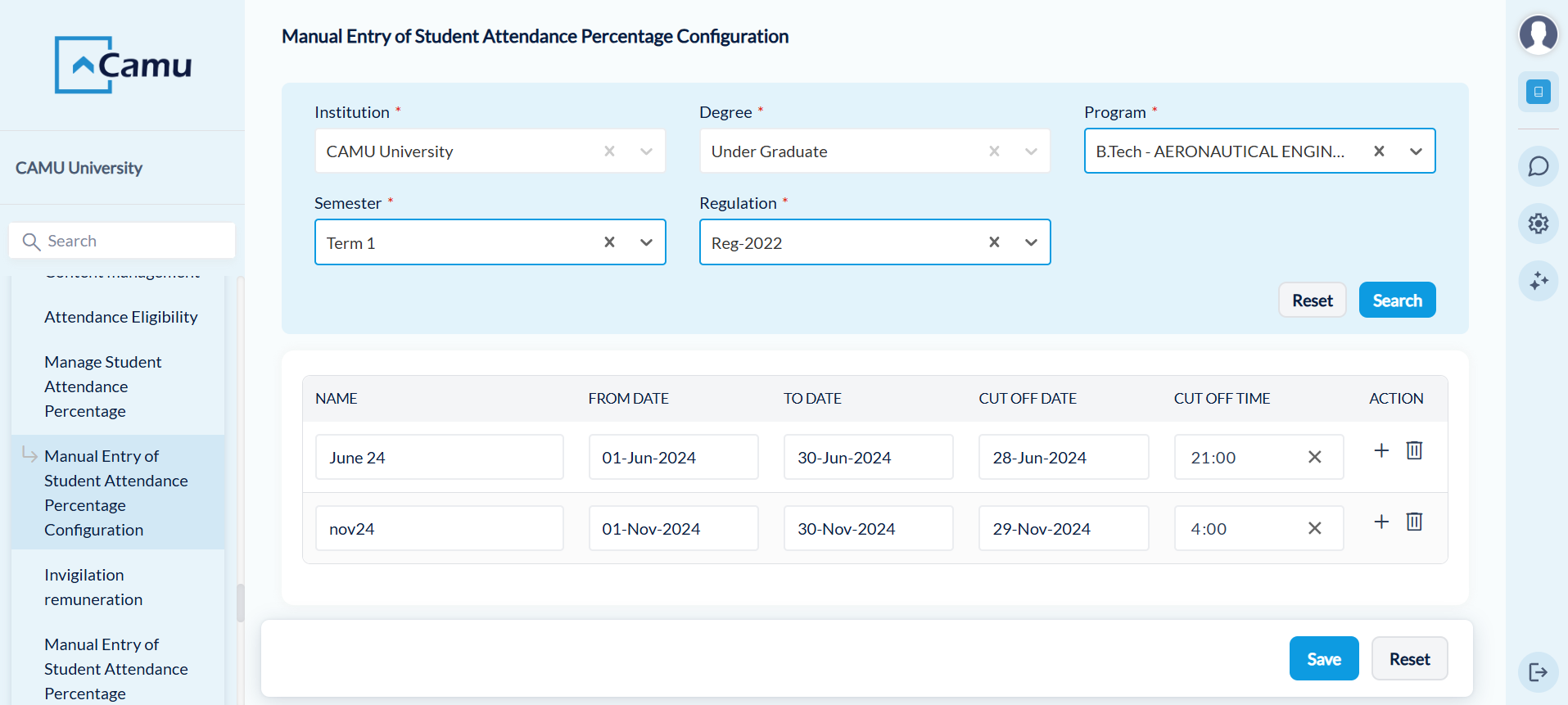The width and height of the screenshot is (1568, 705).
Task: Go to Invigilation remuneration menu
Action: [x=93, y=587]
